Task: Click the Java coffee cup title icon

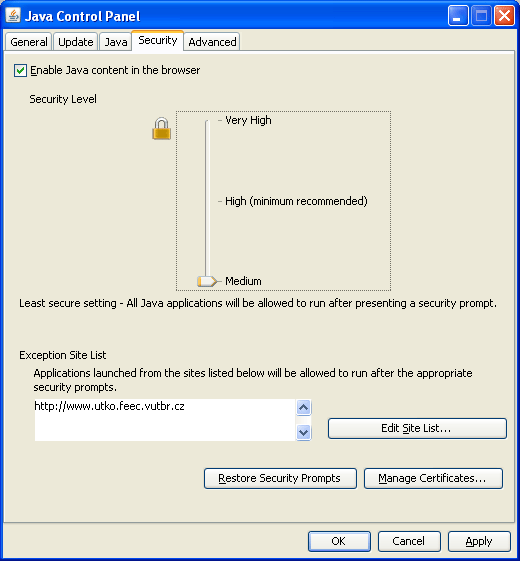Action: (13, 15)
